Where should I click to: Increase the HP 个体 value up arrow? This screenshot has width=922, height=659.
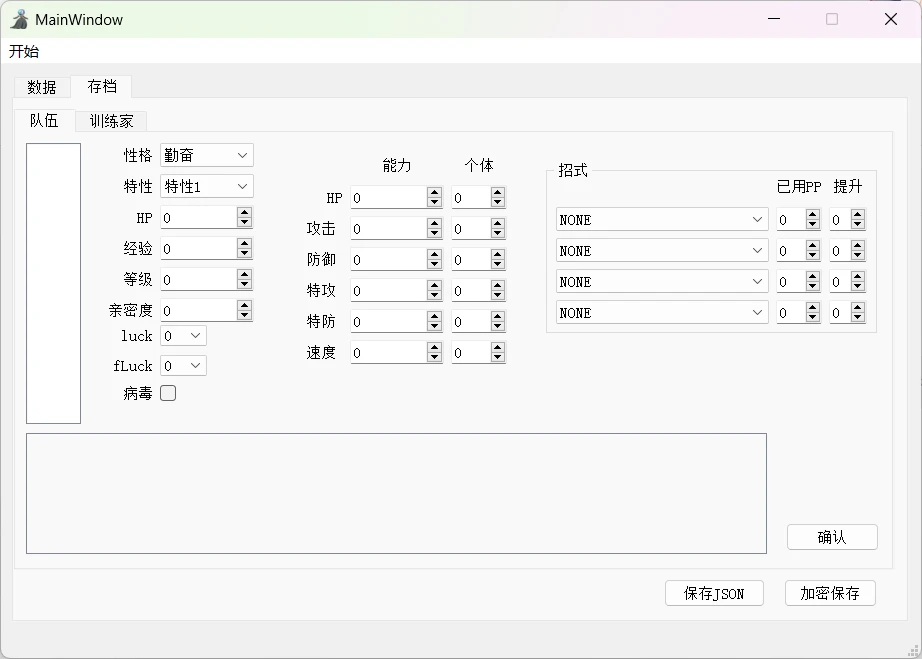(498, 192)
